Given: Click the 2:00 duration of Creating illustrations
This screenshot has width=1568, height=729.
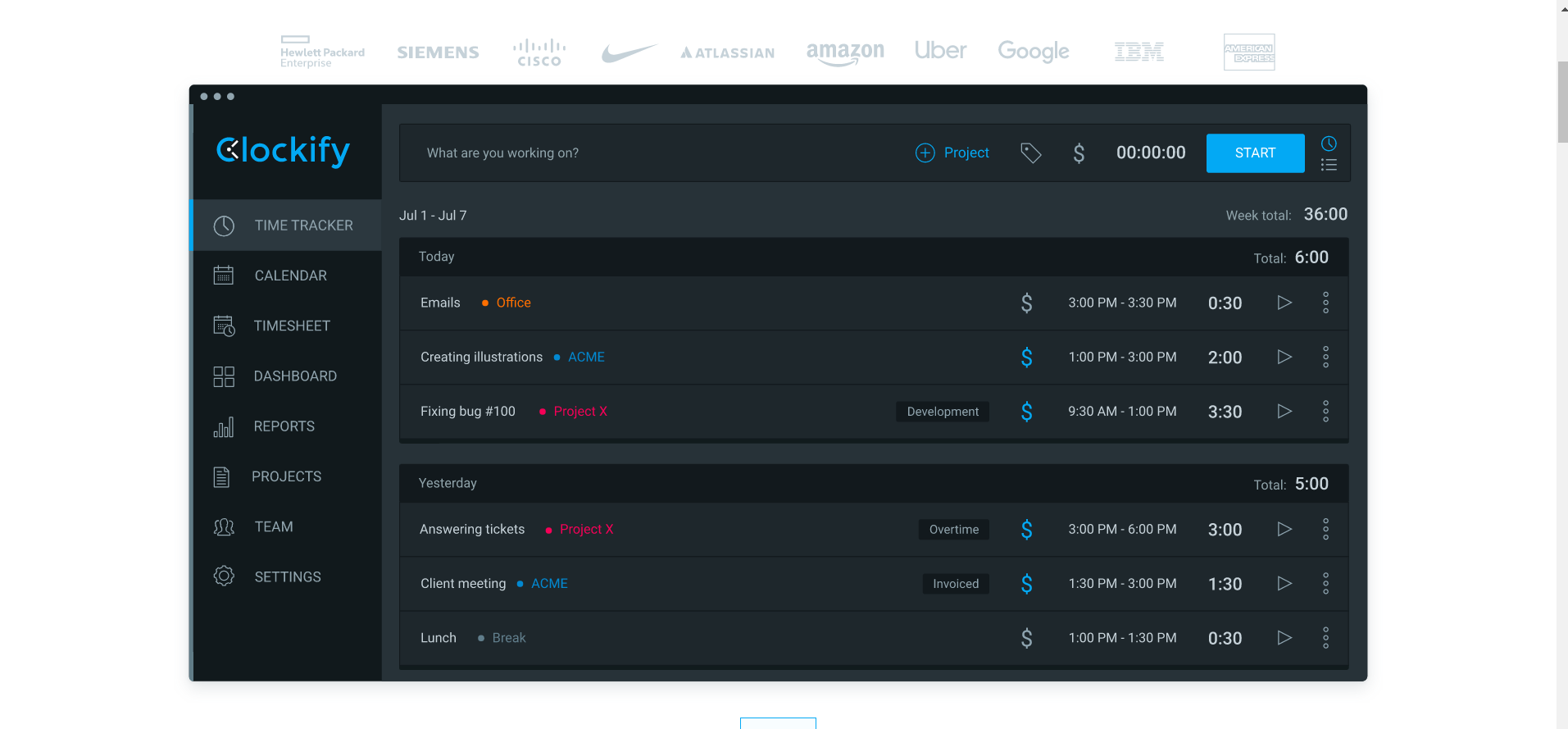Looking at the screenshot, I should (x=1225, y=358).
